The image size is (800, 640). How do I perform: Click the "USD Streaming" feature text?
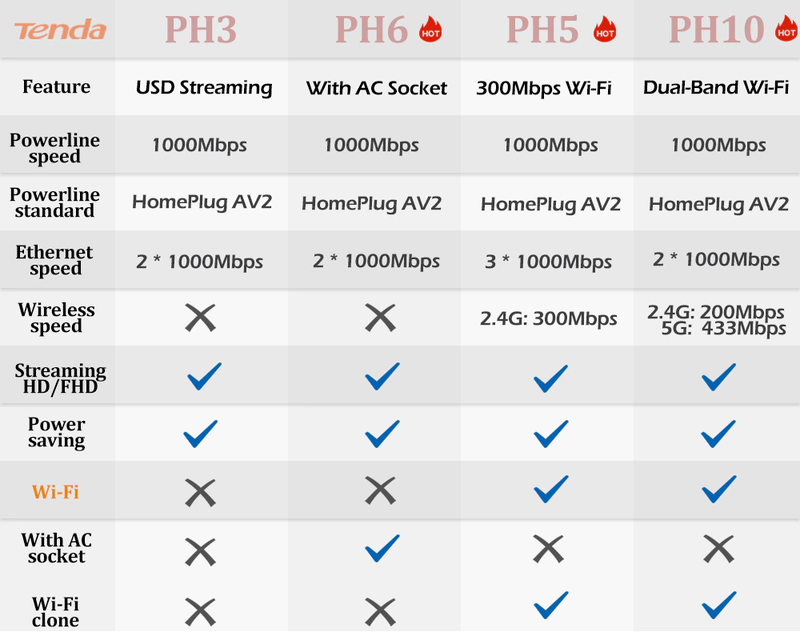tap(204, 88)
